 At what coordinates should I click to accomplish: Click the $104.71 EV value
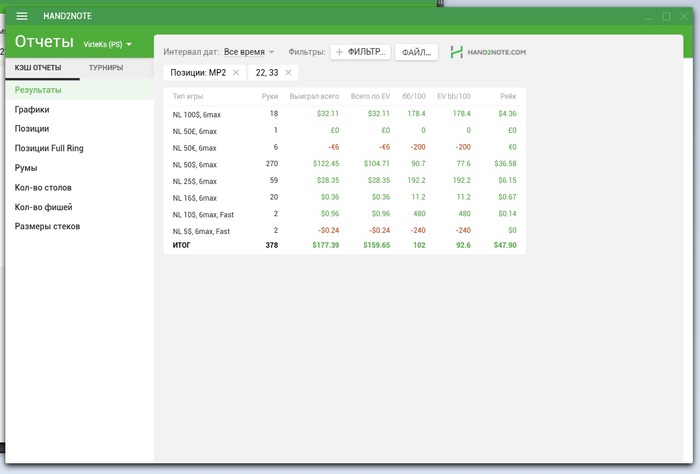377,163
